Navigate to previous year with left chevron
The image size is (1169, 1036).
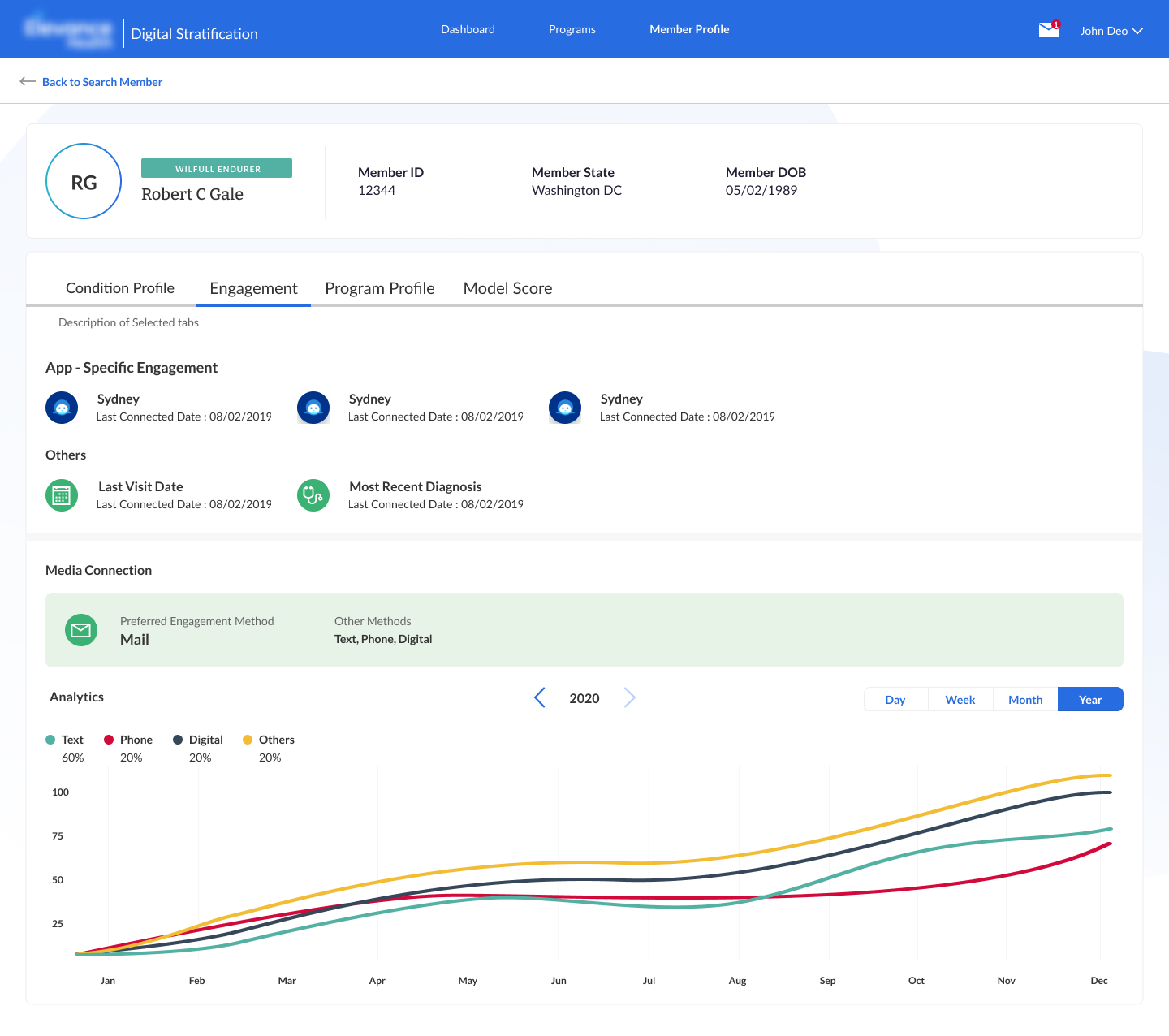pyautogui.click(x=540, y=697)
